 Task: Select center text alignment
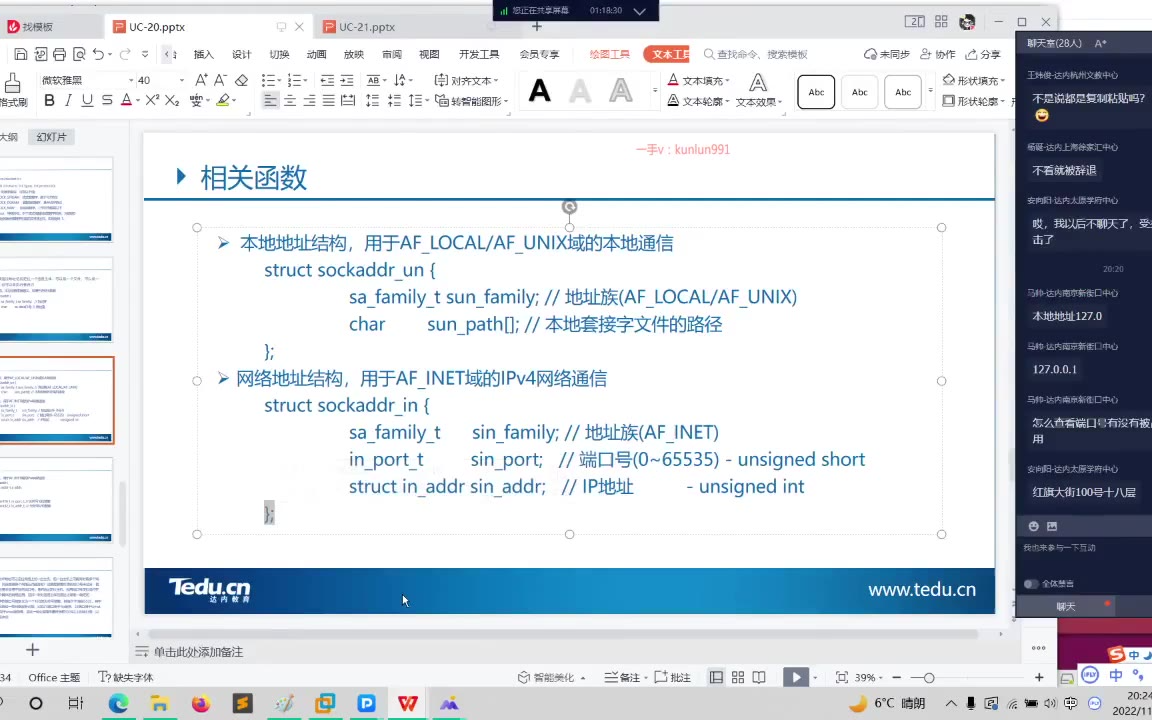tap(289, 101)
